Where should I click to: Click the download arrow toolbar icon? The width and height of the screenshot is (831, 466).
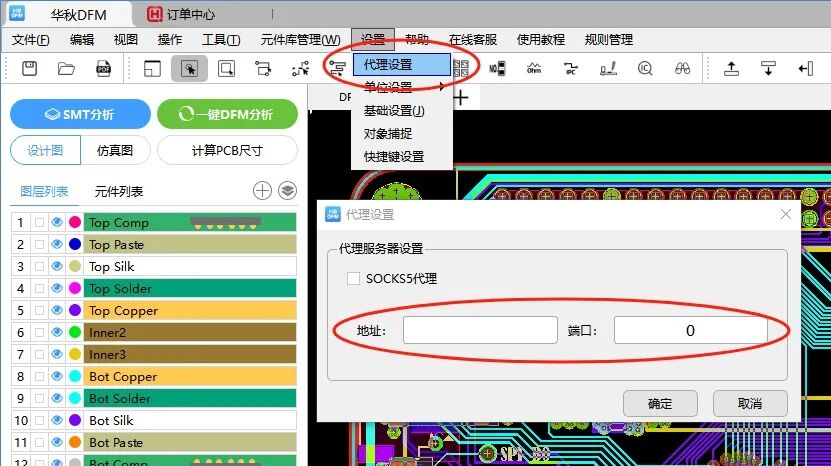(768, 68)
